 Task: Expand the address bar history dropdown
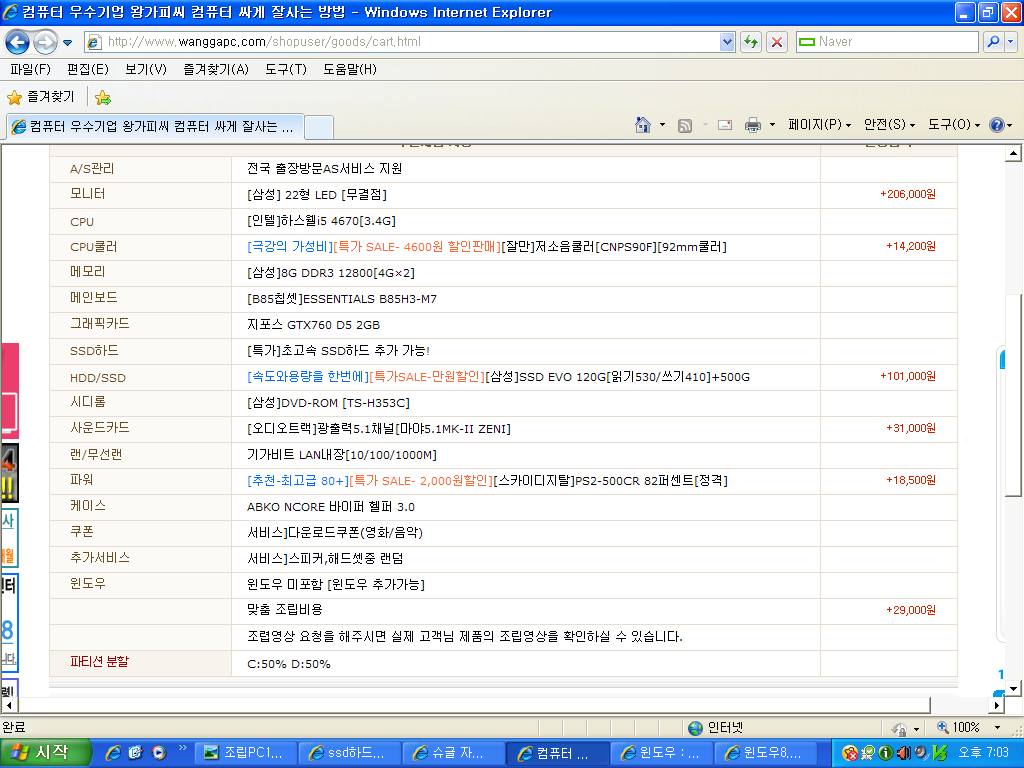[727, 42]
